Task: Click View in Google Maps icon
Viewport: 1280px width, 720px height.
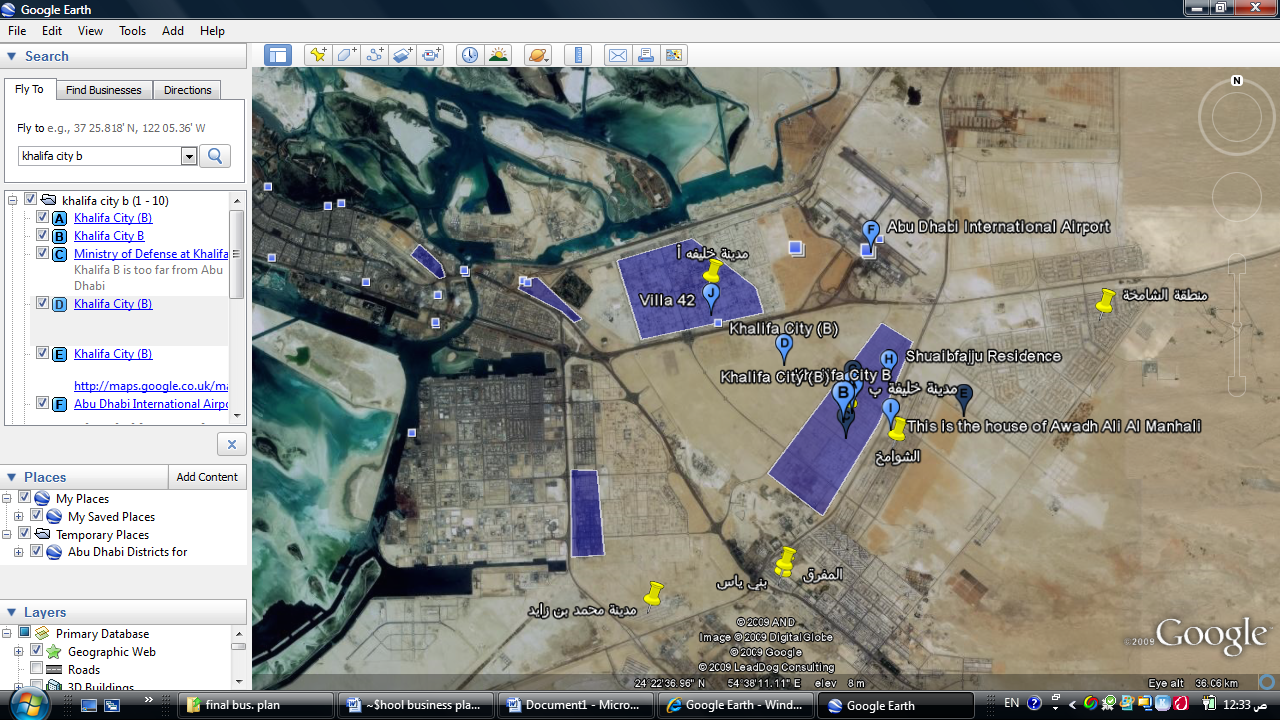Action: (x=674, y=56)
